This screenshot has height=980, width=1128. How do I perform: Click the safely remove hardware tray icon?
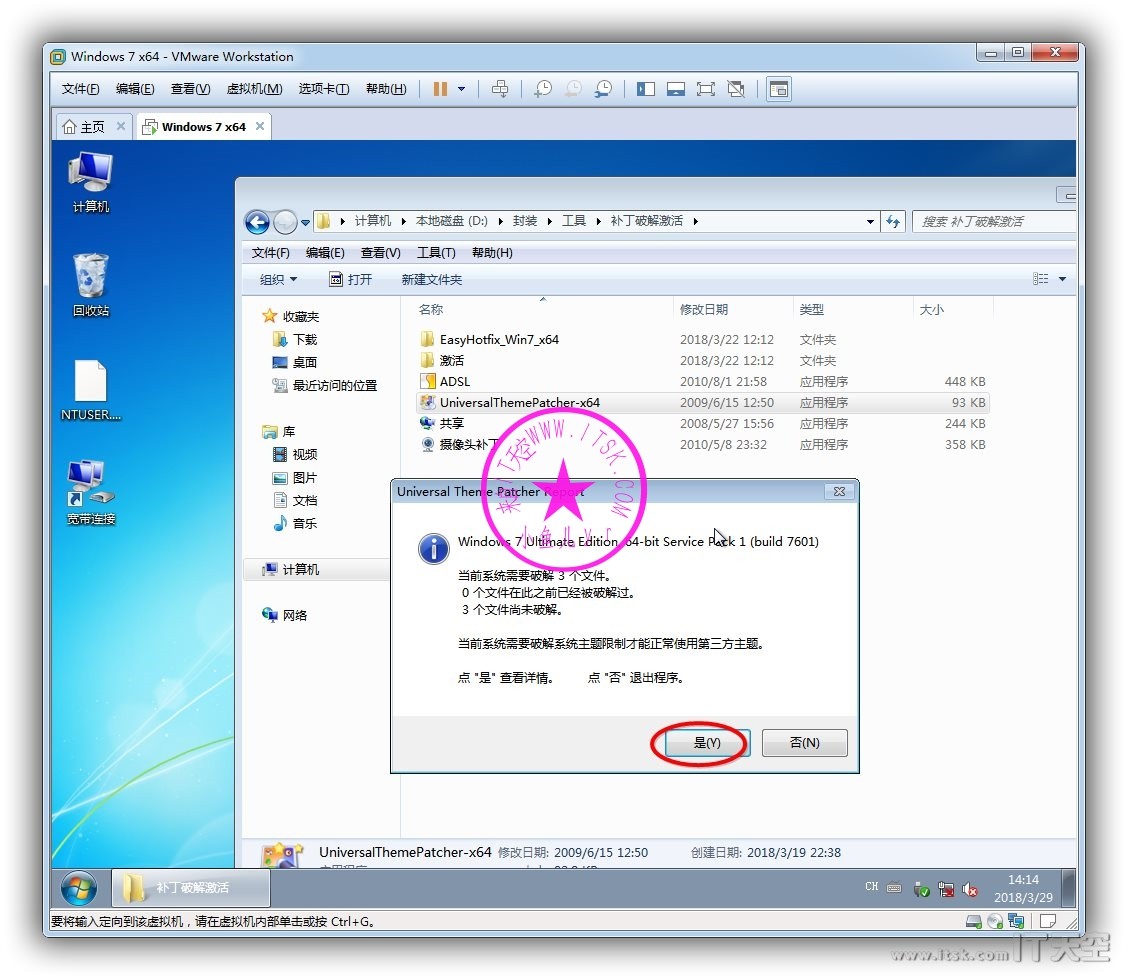pyautogui.click(x=922, y=889)
